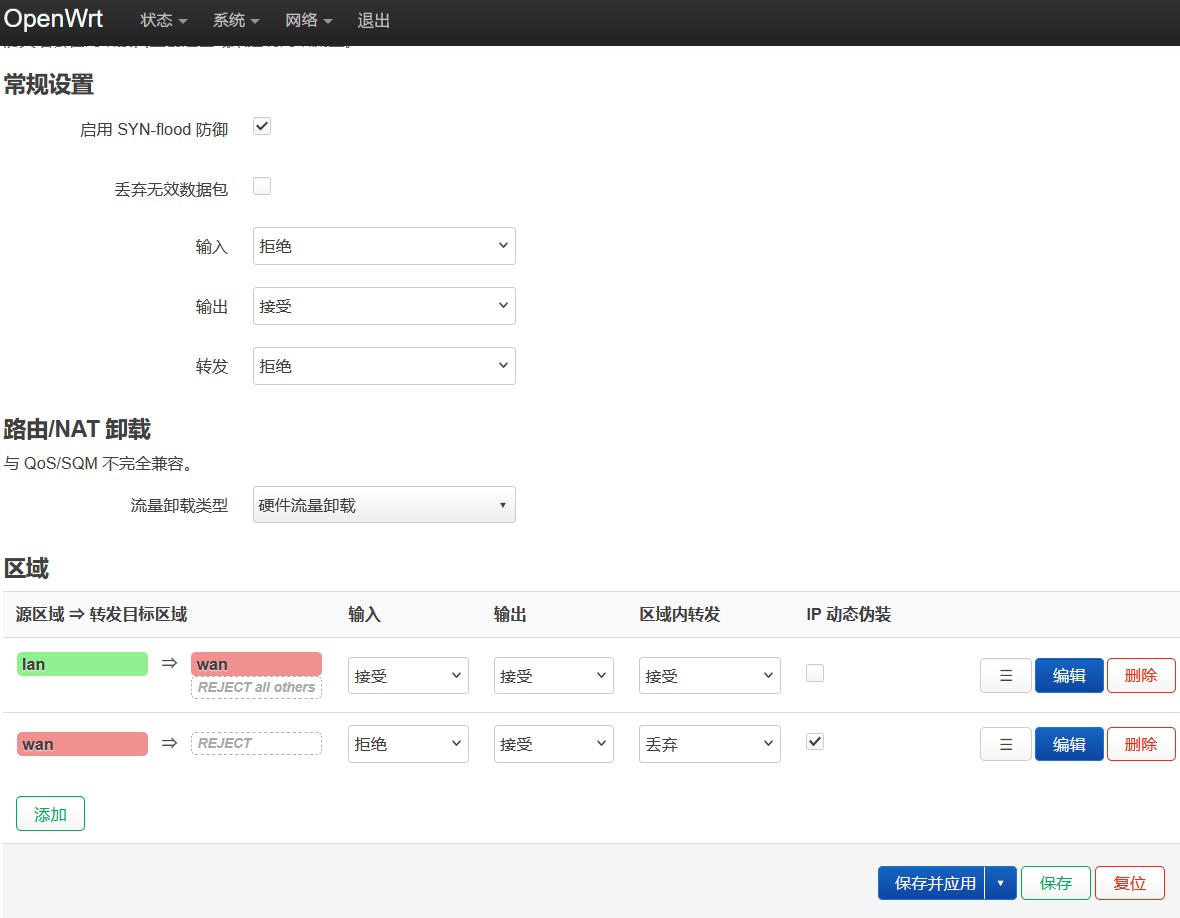
Task: Click the hamburger icon in the lan zone row
Action: point(1005,676)
